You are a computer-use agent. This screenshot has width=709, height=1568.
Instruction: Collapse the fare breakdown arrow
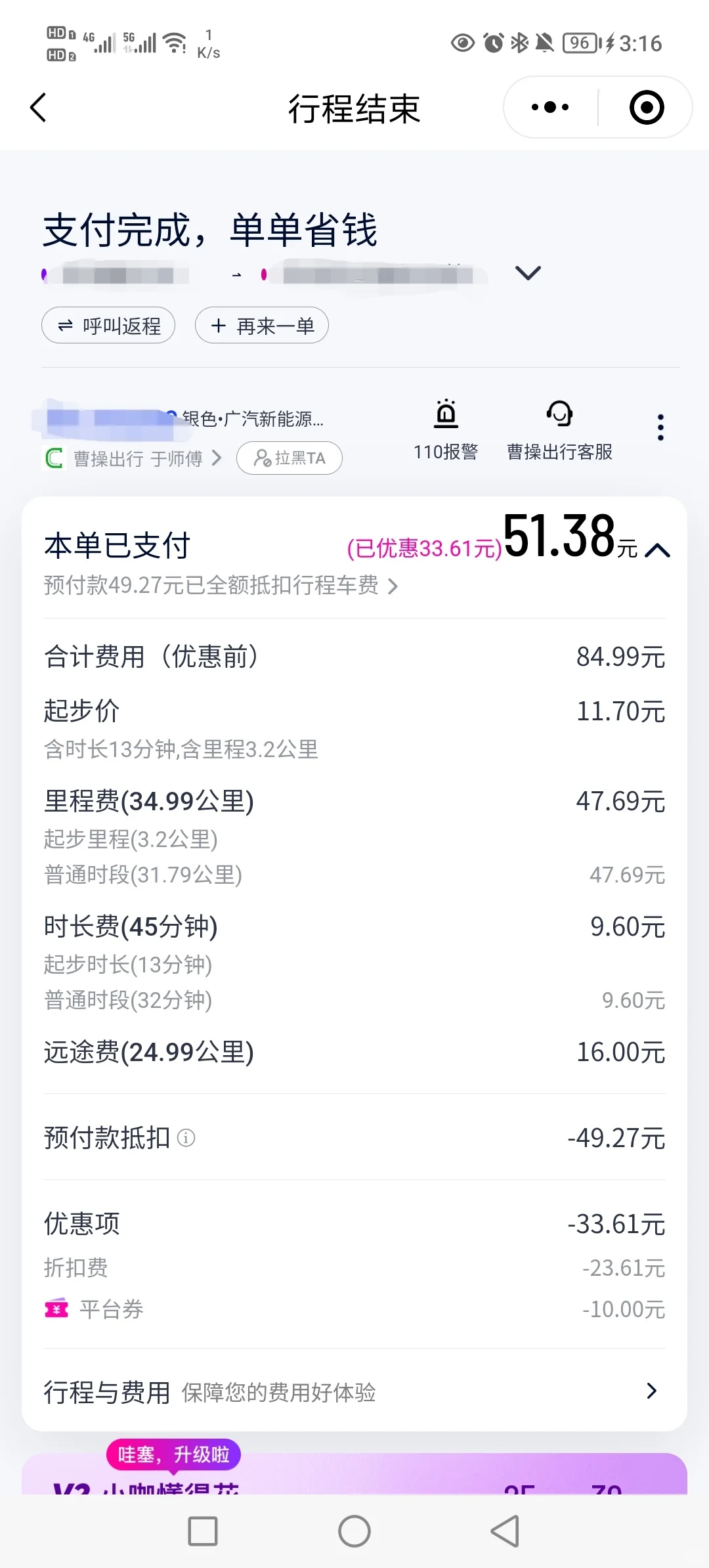coord(657,550)
